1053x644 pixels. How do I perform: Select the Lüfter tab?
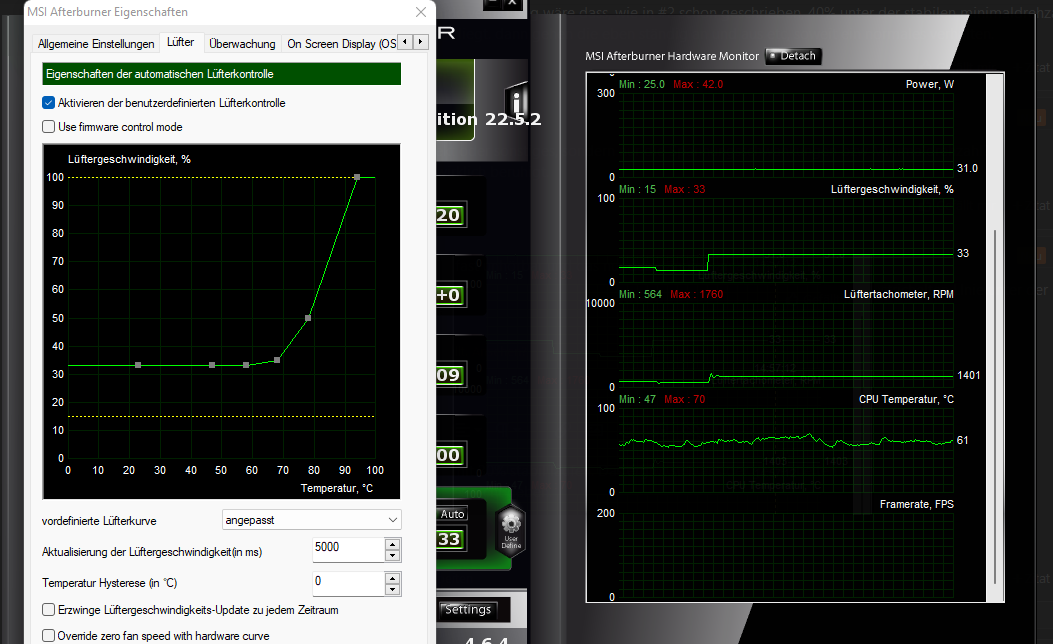coord(180,42)
